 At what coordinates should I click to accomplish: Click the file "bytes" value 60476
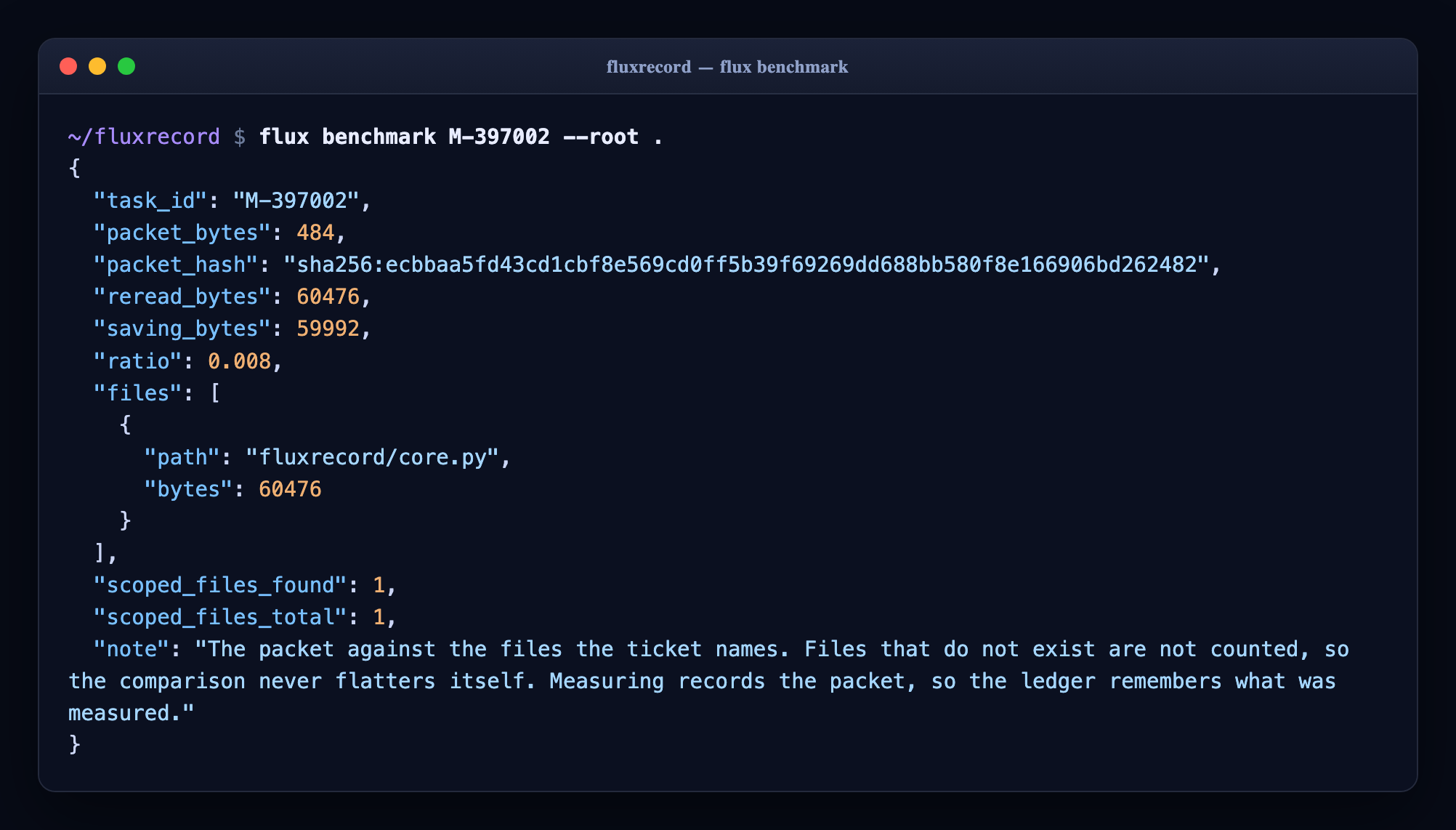(x=290, y=489)
